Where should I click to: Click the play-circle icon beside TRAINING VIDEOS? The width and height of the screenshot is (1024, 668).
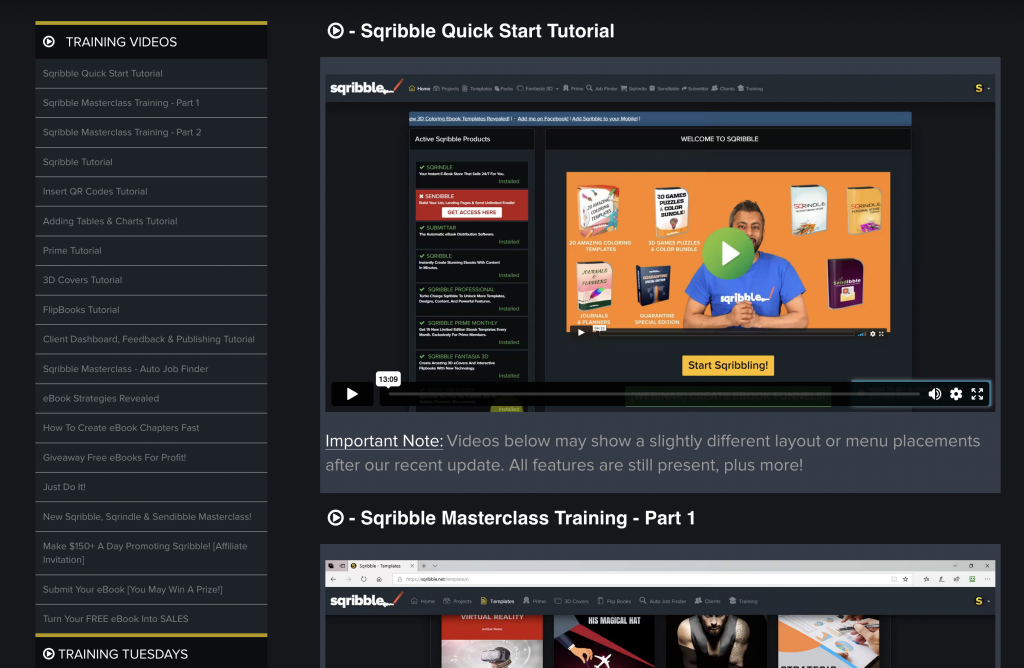tap(49, 42)
